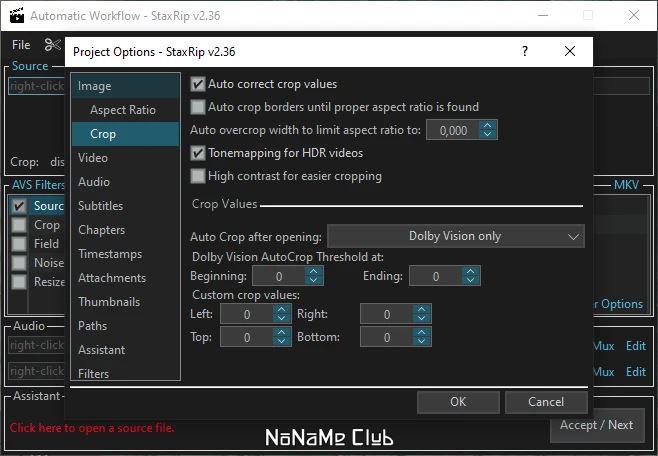Click the Bottom crop value field
The width and height of the screenshot is (658, 456).
coord(387,337)
